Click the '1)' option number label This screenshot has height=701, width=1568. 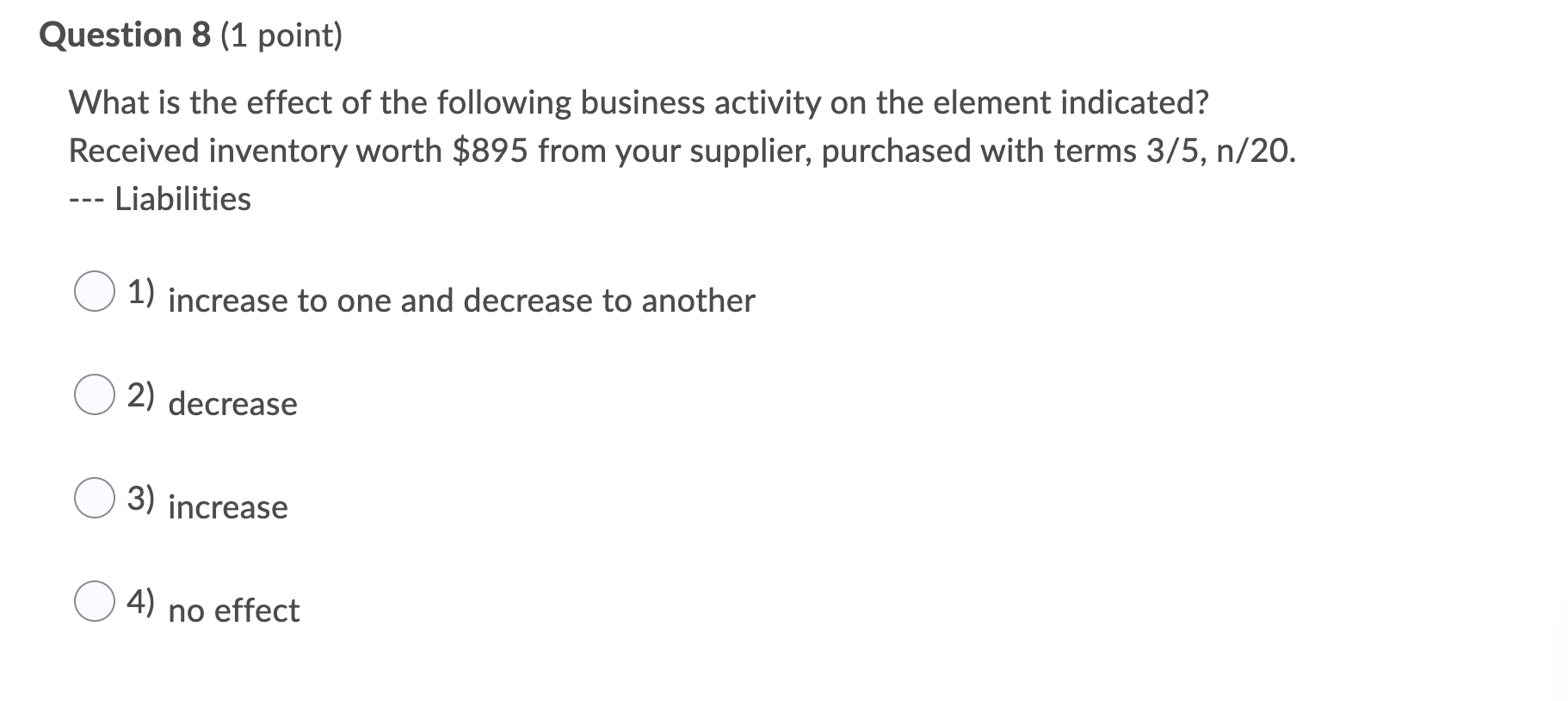140,294
